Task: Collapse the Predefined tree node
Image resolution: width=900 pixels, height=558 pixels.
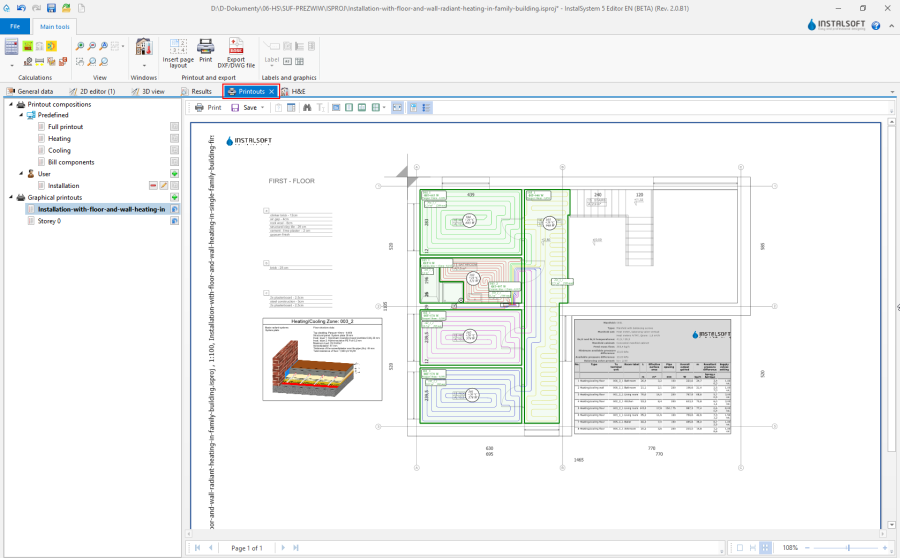Action: 21,115
